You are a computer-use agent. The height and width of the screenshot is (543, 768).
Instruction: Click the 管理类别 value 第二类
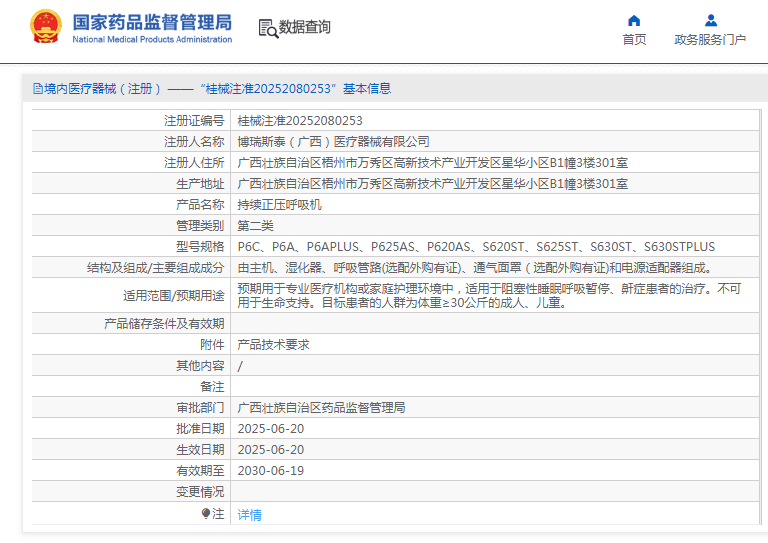255,225
